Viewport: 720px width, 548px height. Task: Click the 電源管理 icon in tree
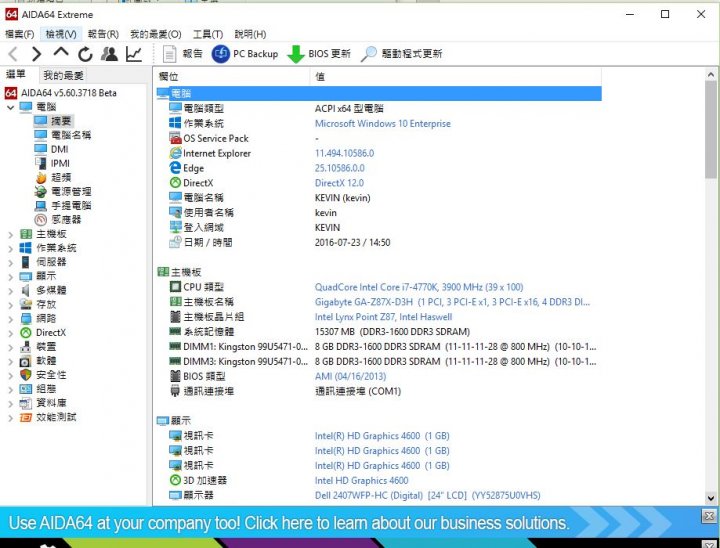[x=41, y=192]
